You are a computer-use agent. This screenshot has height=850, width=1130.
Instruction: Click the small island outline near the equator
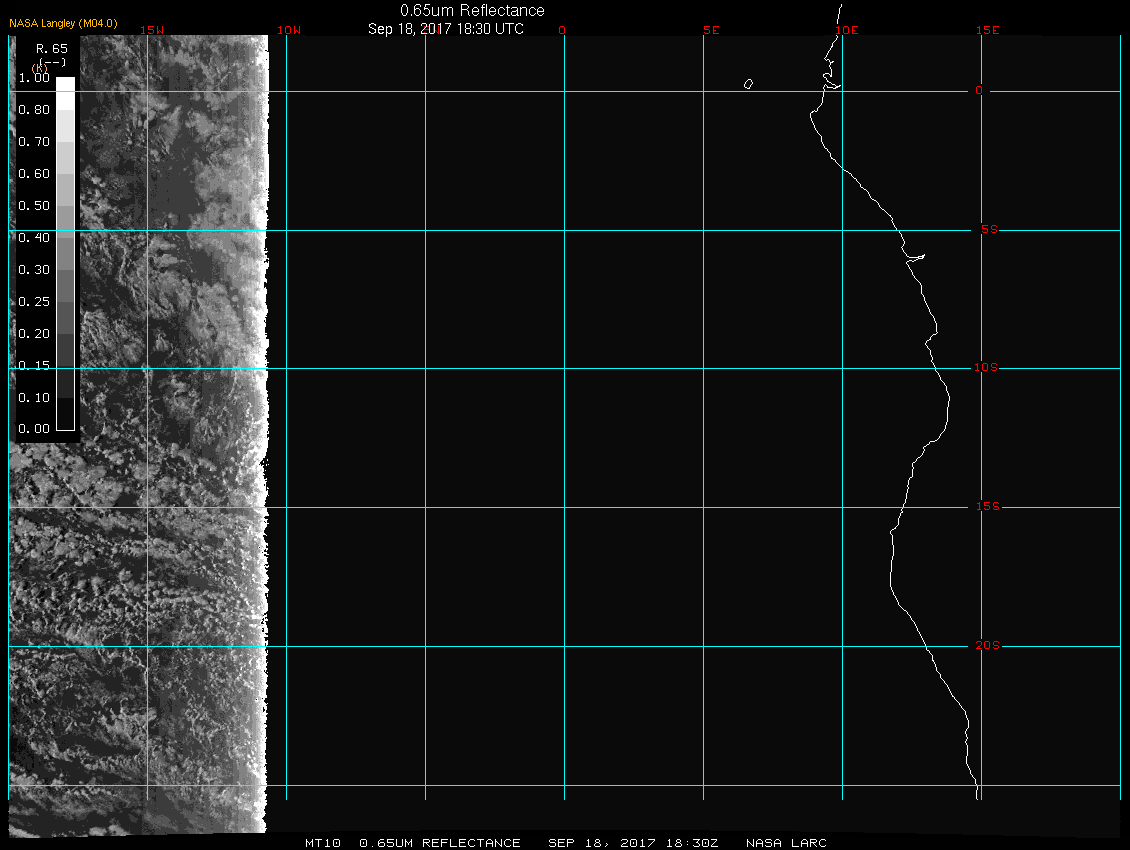click(748, 84)
